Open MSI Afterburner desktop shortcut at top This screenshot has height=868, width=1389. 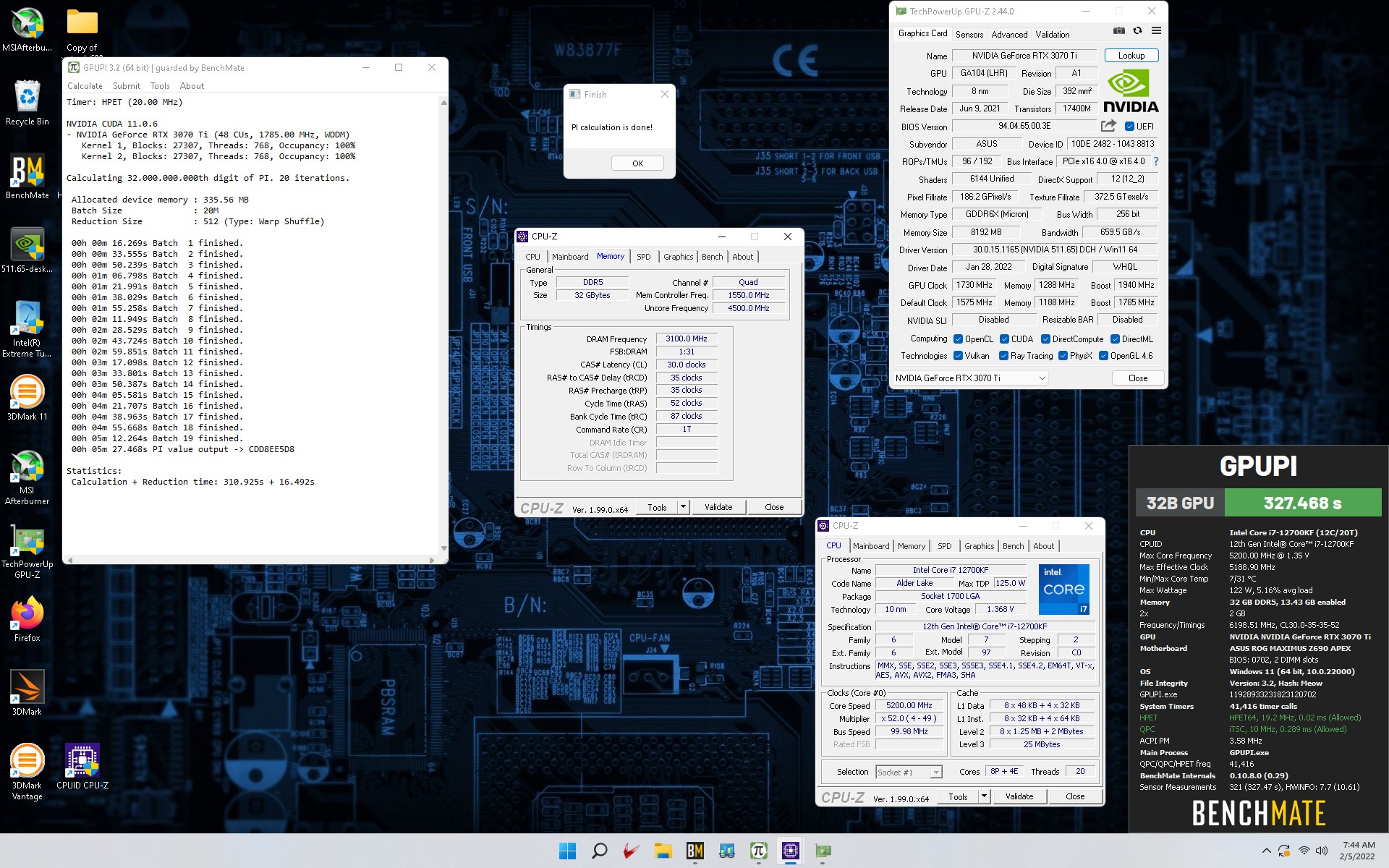tap(27, 29)
